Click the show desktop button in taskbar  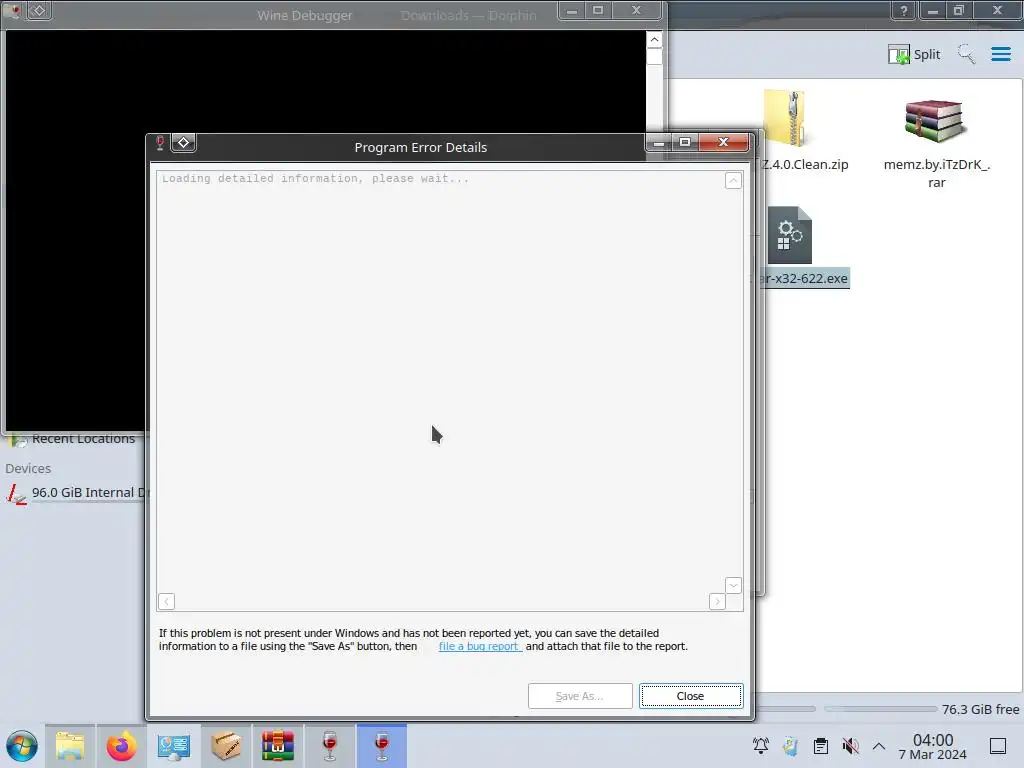click(x=998, y=746)
